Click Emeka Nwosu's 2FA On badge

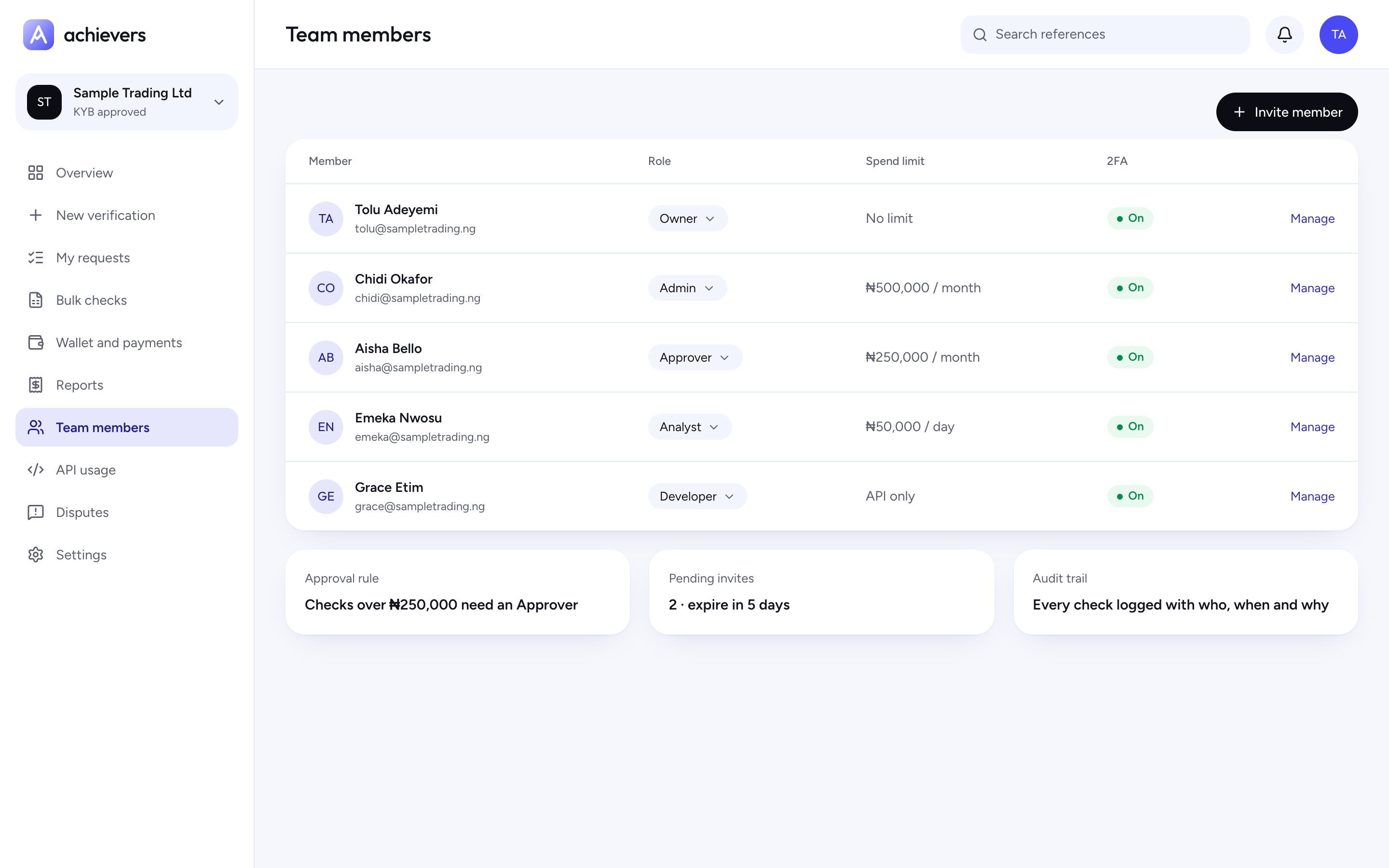1130,427
